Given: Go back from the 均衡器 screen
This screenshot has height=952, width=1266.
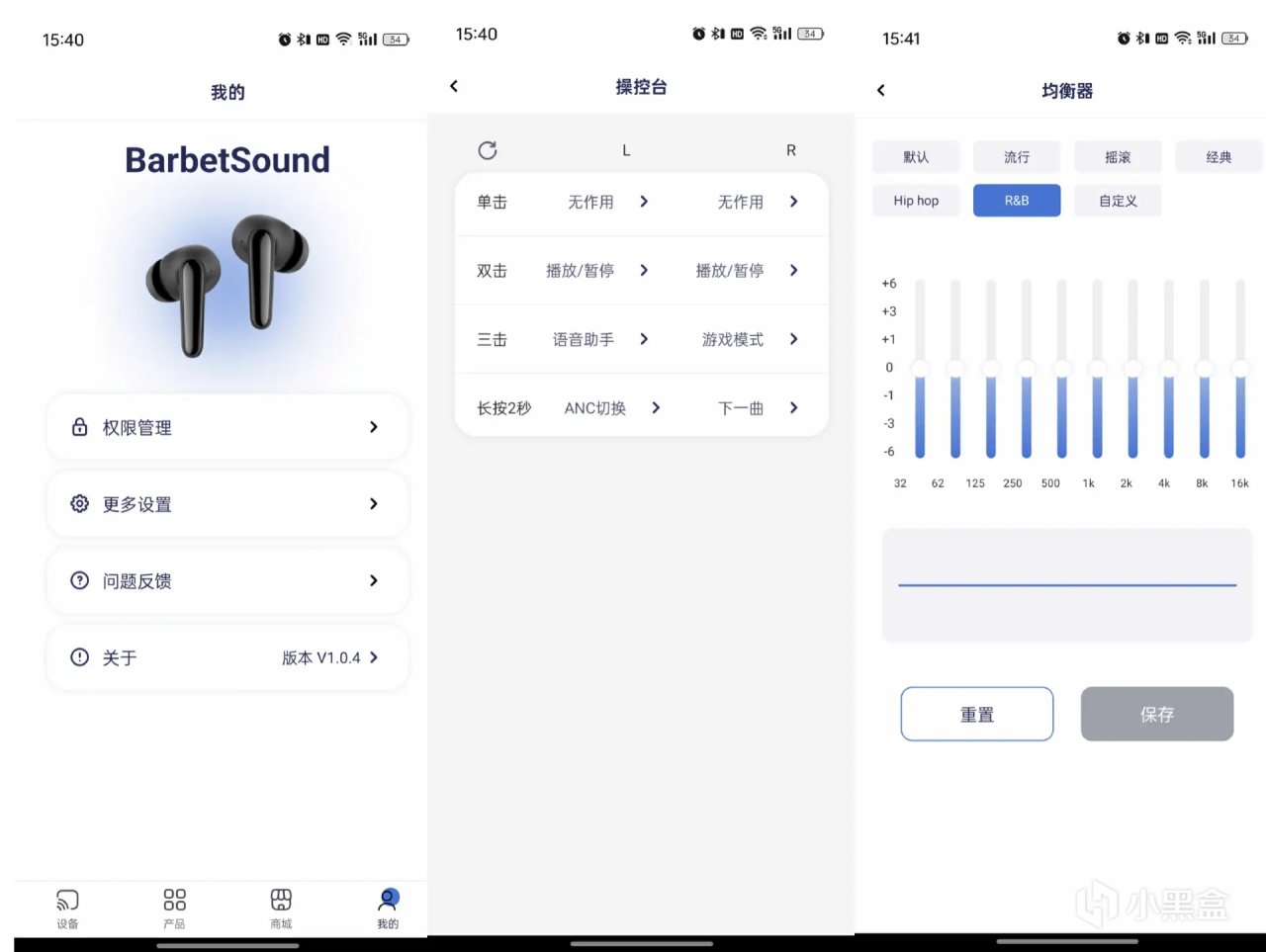Looking at the screenshot, I should (881, 90).
